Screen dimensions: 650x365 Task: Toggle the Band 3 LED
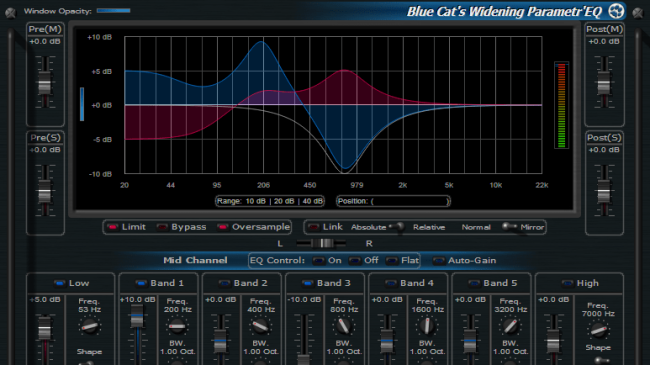point(307,283)
